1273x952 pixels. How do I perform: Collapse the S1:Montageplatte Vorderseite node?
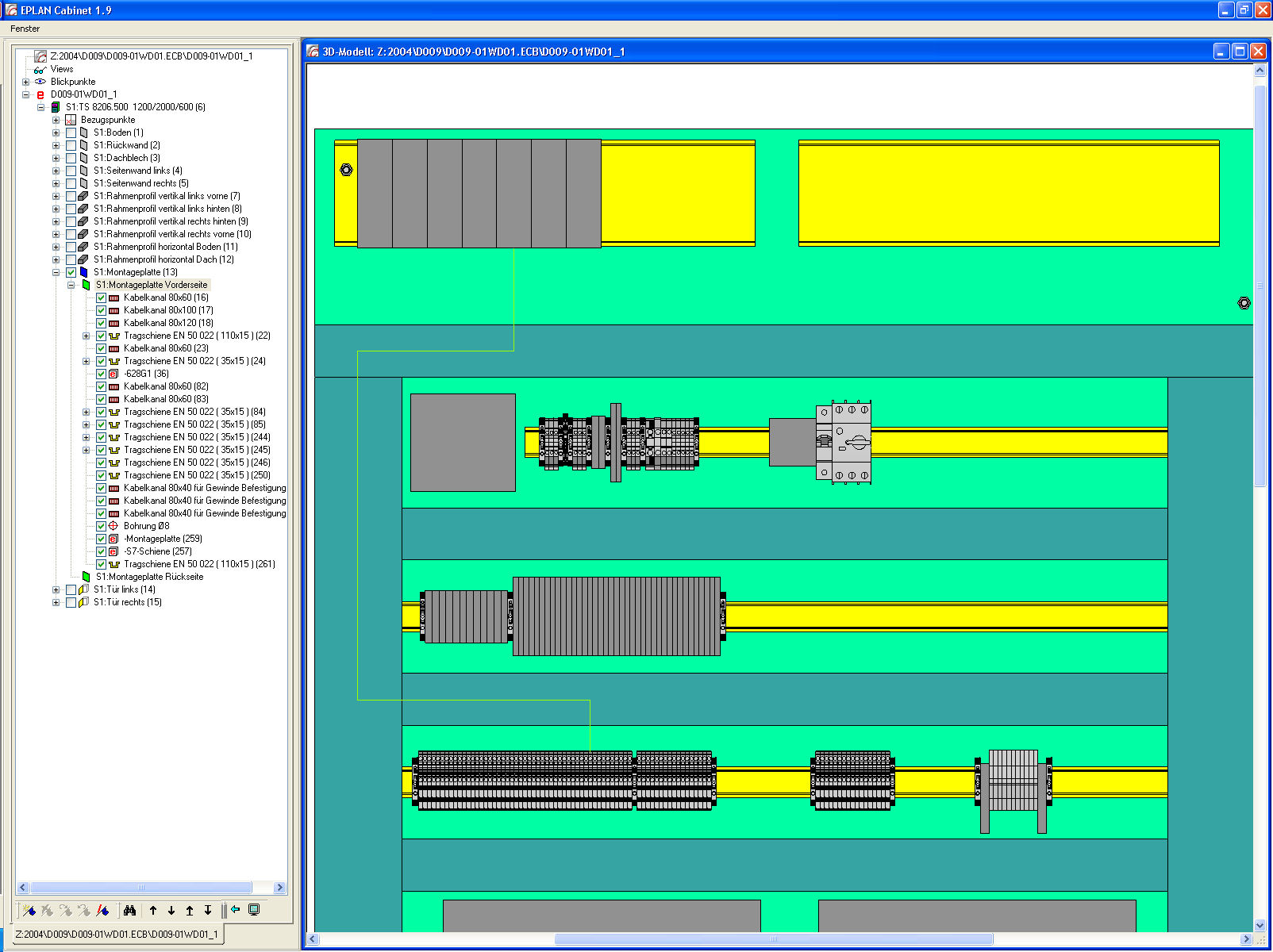click(71, 285)
